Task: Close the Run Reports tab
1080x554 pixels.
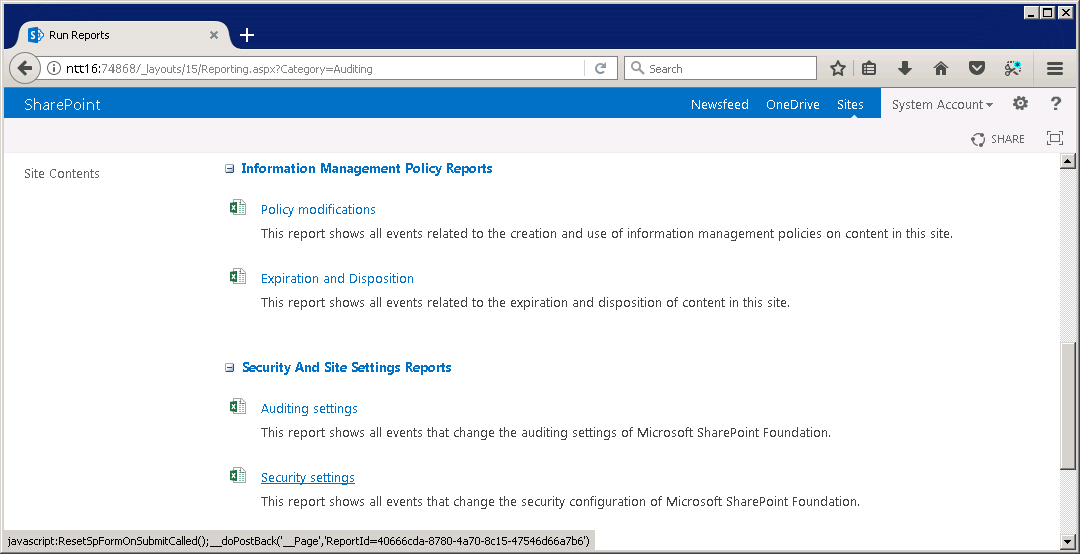Action: (214, 34)
